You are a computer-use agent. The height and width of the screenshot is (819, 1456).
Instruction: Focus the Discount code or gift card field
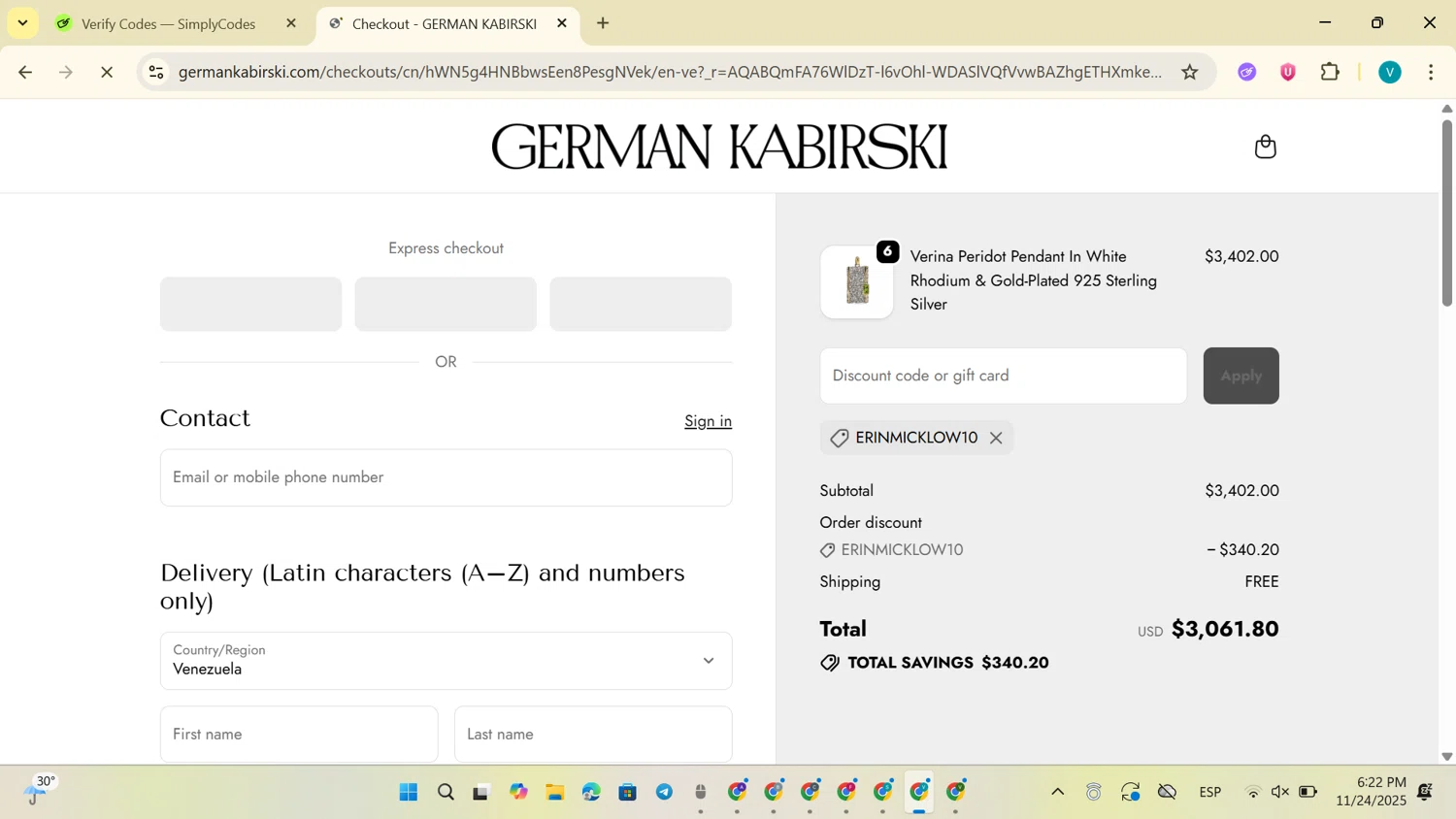coord(1003,376)
